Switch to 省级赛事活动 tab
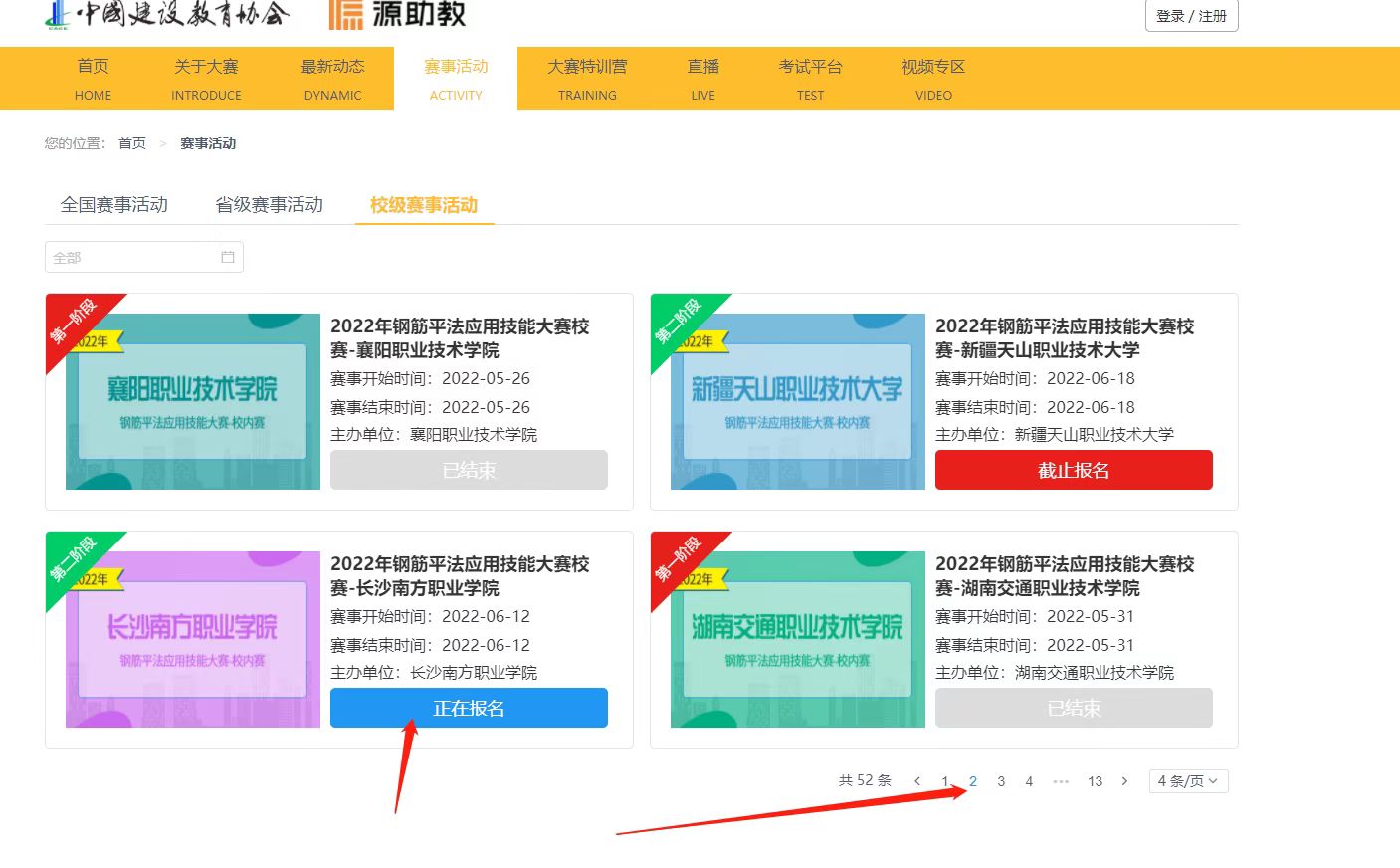Viewport: 1400px width, 868px height. (270, 205)
